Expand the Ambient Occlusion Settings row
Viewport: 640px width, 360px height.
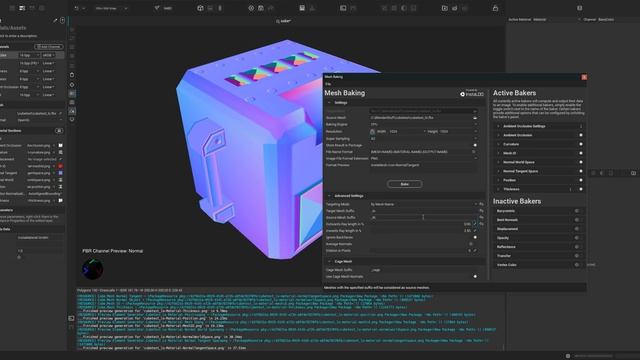pyautogui.click(x=498, y=126)
